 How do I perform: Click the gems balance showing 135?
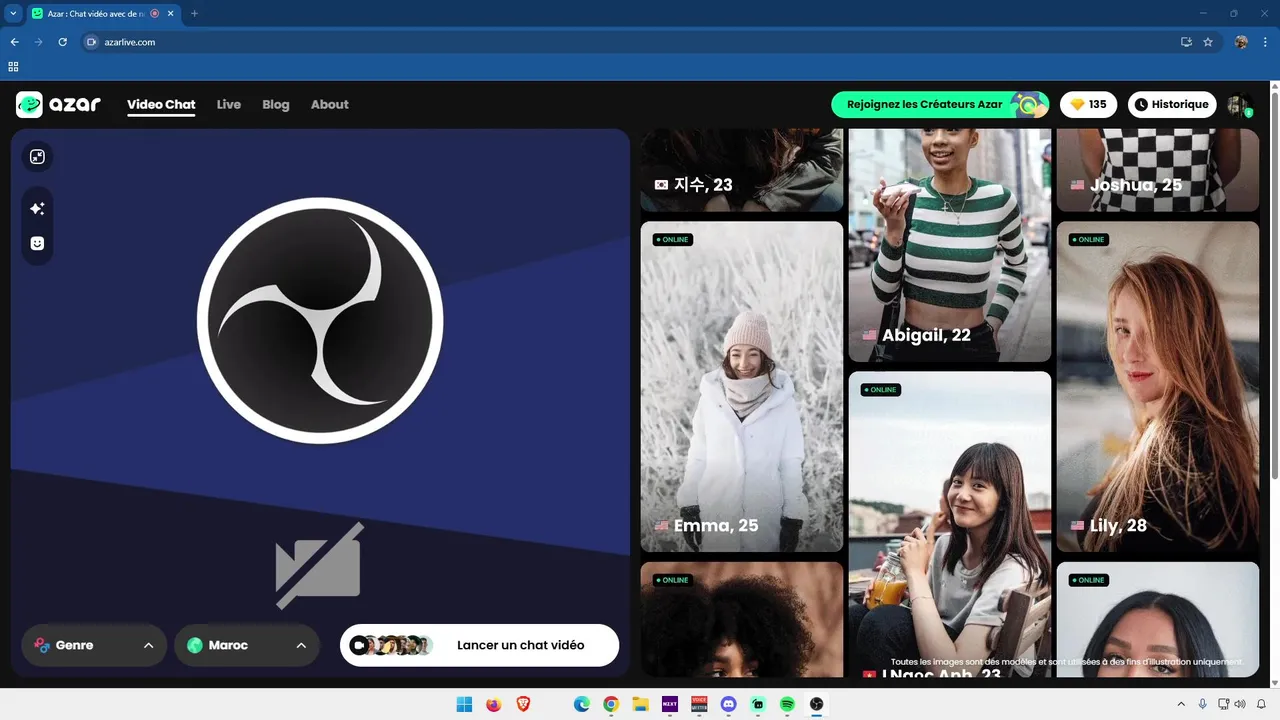tap(1088, 104)
